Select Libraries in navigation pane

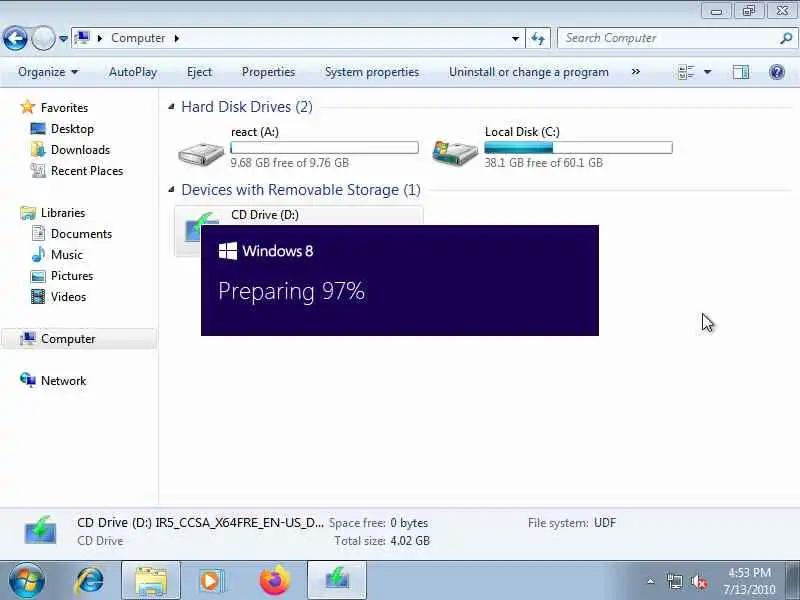pyautogui.click(x=63, y=212)
